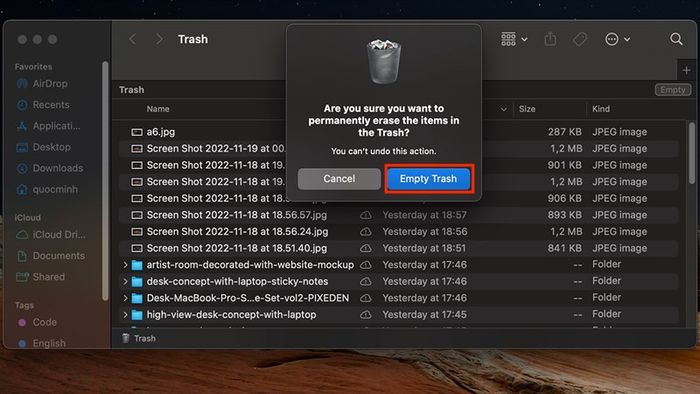The image size is (700, 394).
Task: Add a new tab with plus icon
Action: [686, 70]
